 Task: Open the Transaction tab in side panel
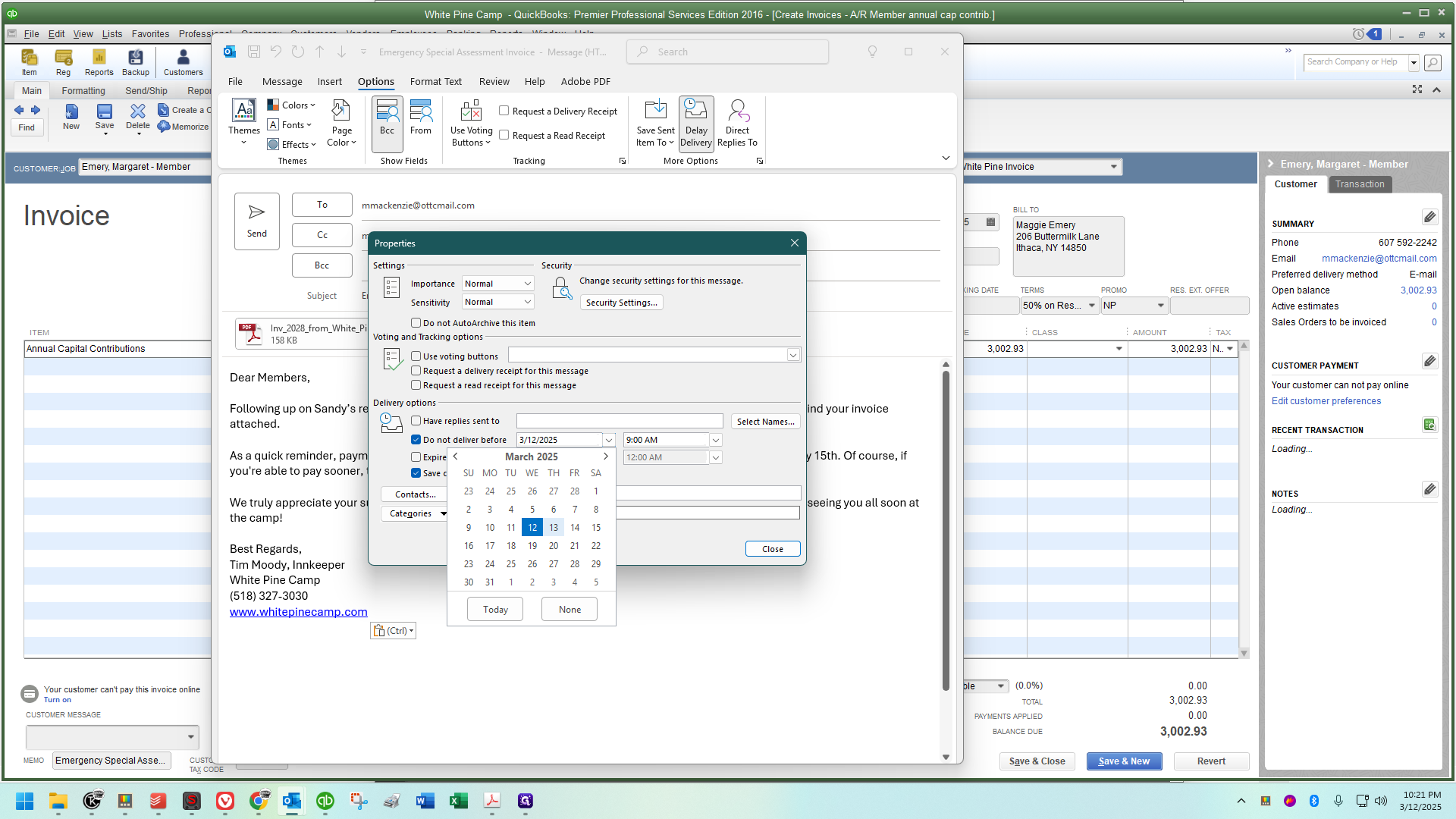point(1359,184)
